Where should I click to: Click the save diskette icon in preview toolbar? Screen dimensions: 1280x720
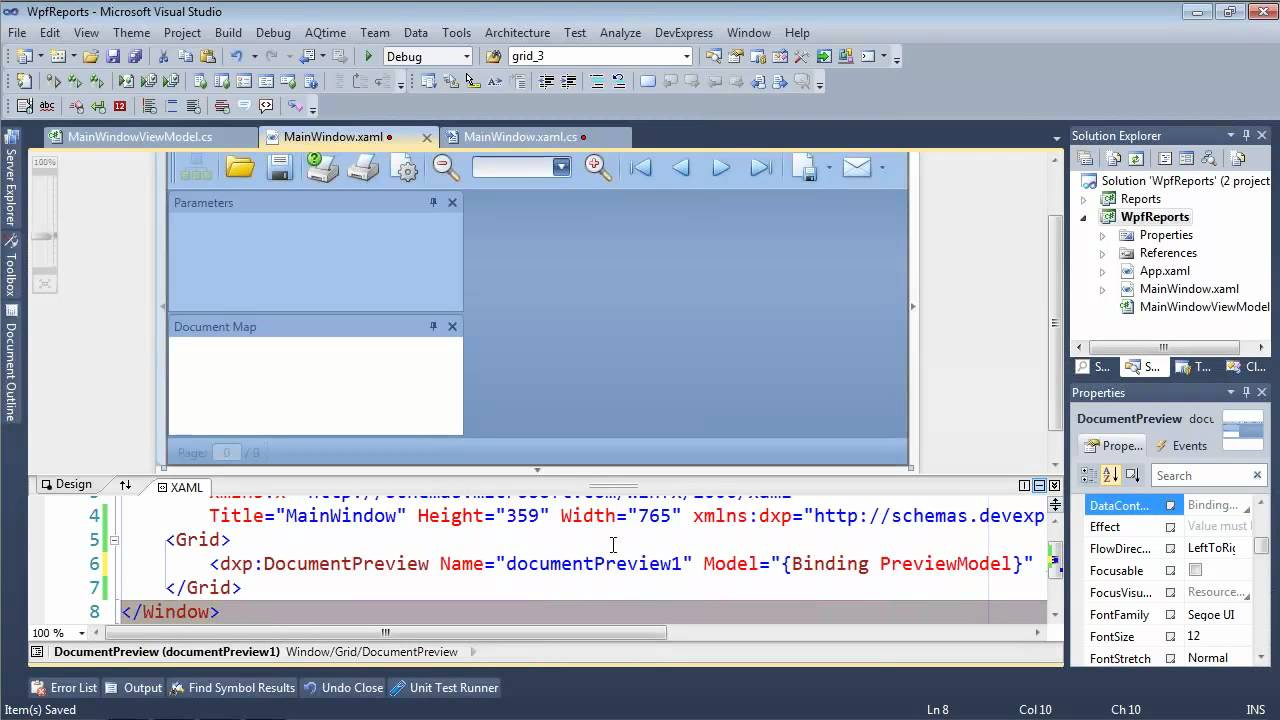279,167
